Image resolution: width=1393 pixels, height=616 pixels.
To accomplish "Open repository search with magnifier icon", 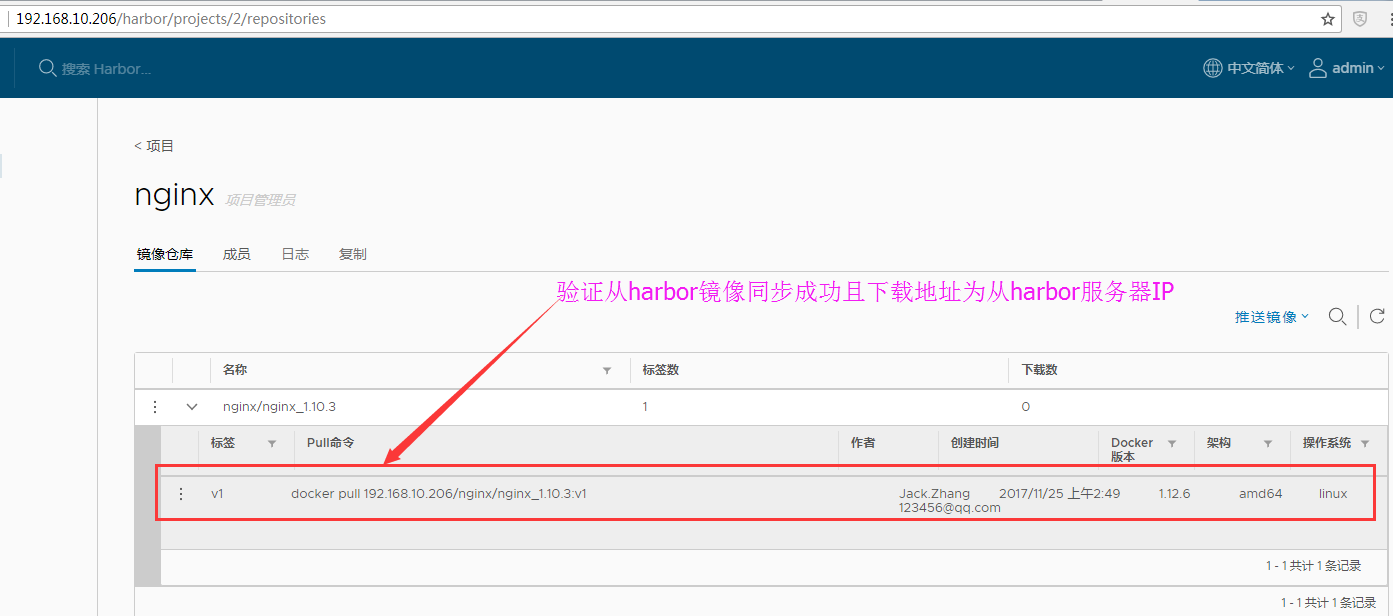I will (1337, 316).
